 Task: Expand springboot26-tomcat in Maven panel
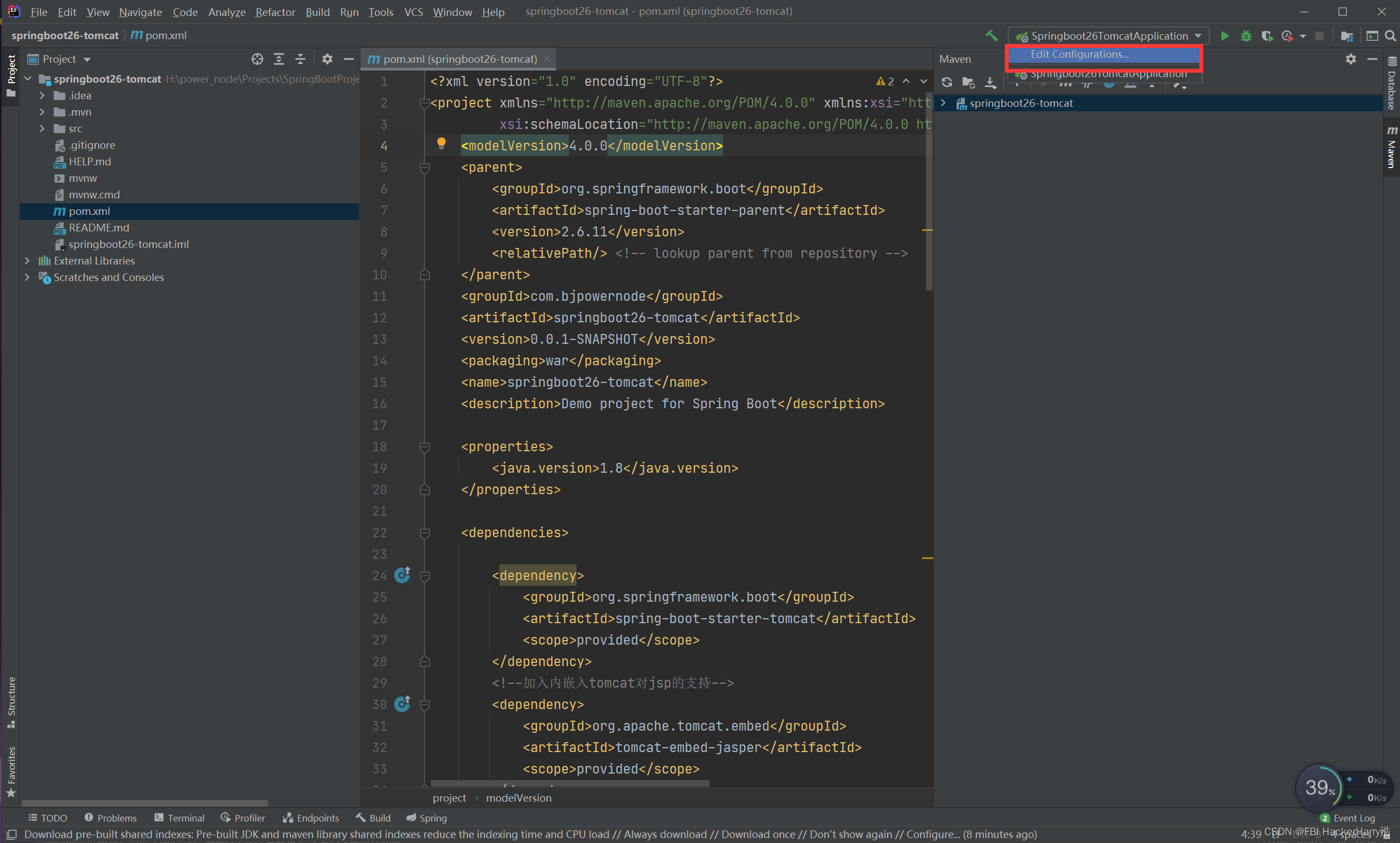(x=943, y=103)
